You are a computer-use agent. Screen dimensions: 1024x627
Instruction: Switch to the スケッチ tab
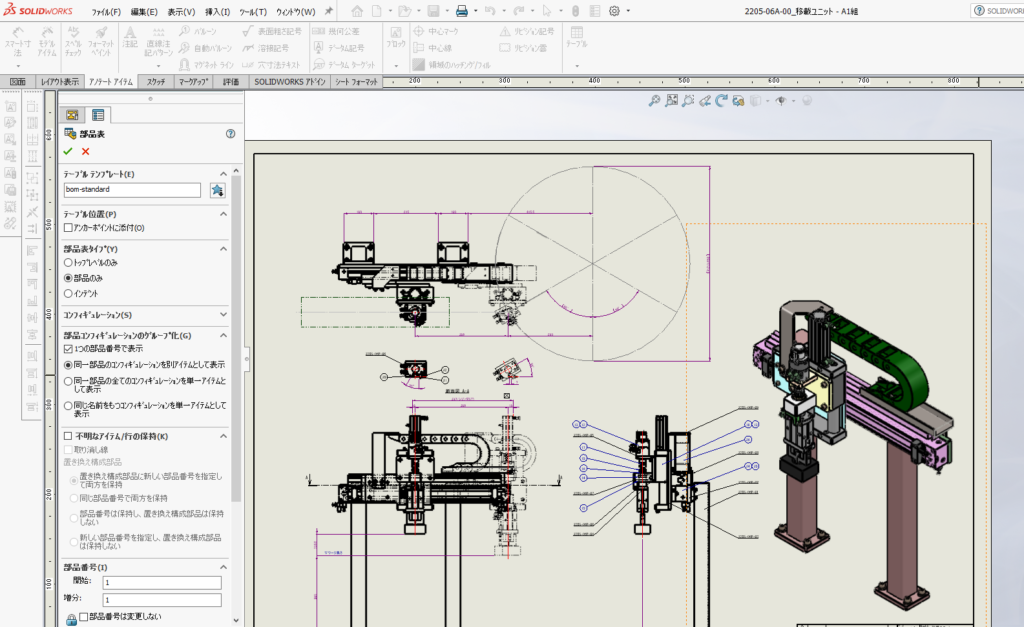point(156,82)
